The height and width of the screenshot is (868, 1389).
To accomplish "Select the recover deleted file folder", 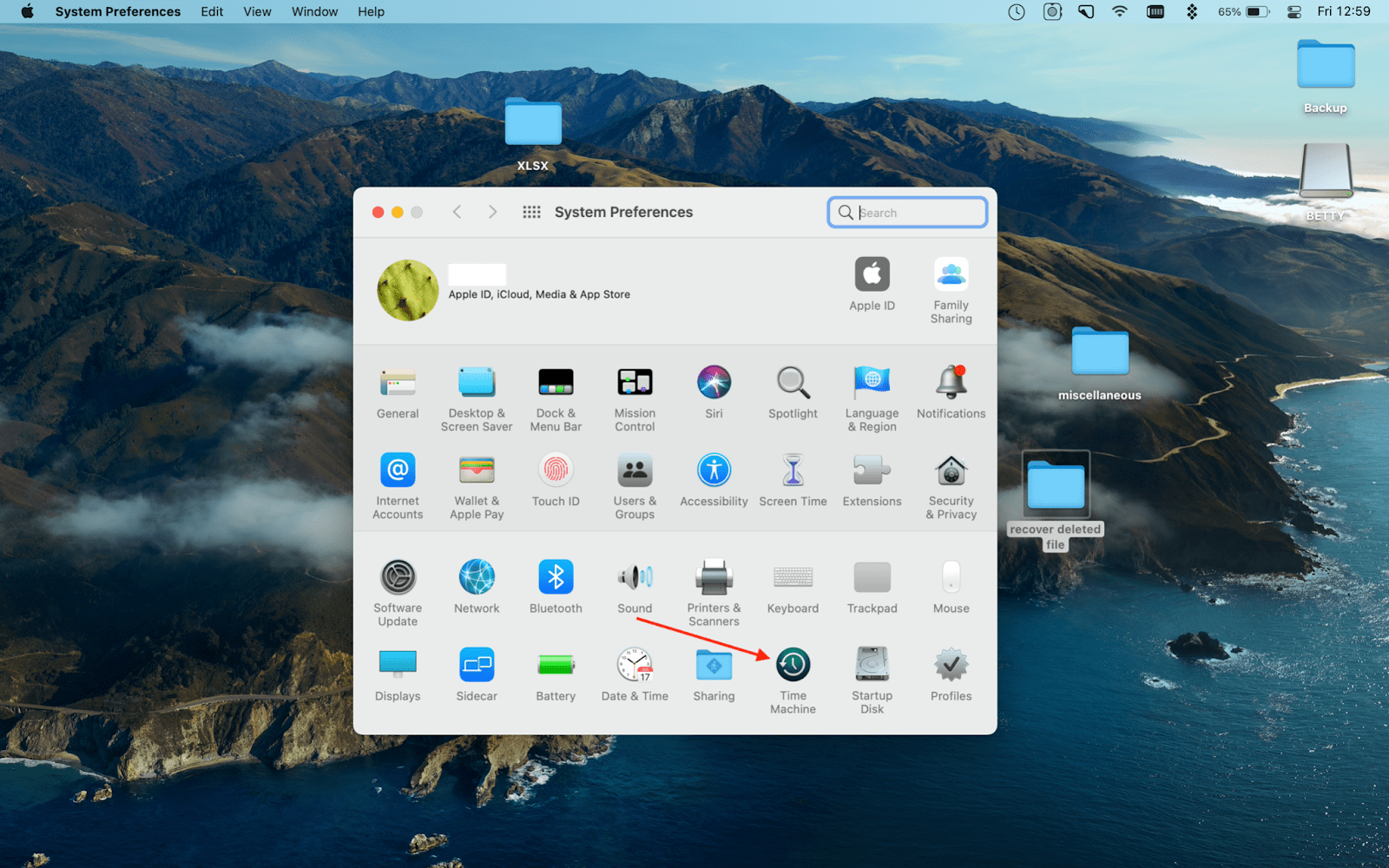I will point(1056,501).
